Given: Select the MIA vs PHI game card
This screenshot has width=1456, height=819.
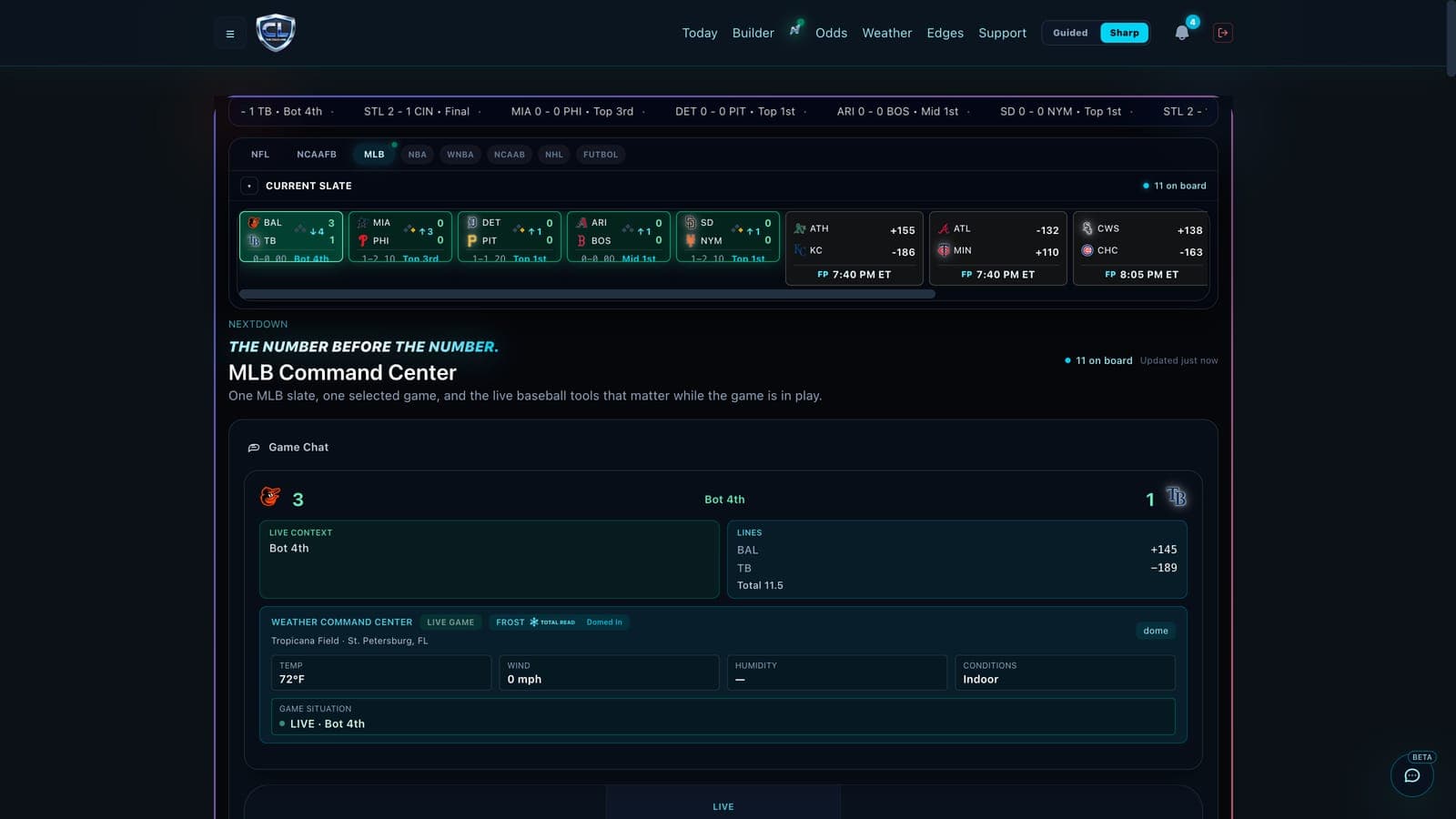Looking at the screenshot, I should 400,237.
